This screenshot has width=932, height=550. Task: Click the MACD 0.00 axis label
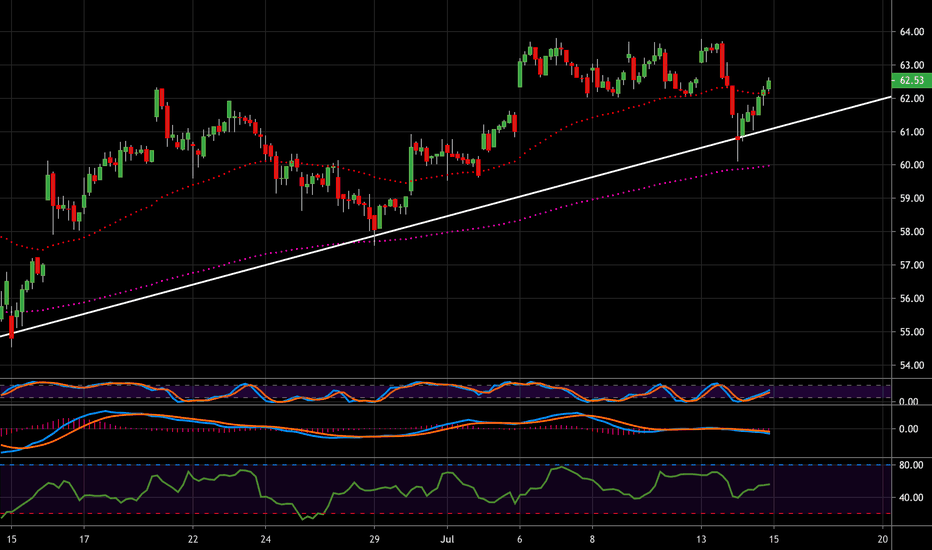[908, 429]
